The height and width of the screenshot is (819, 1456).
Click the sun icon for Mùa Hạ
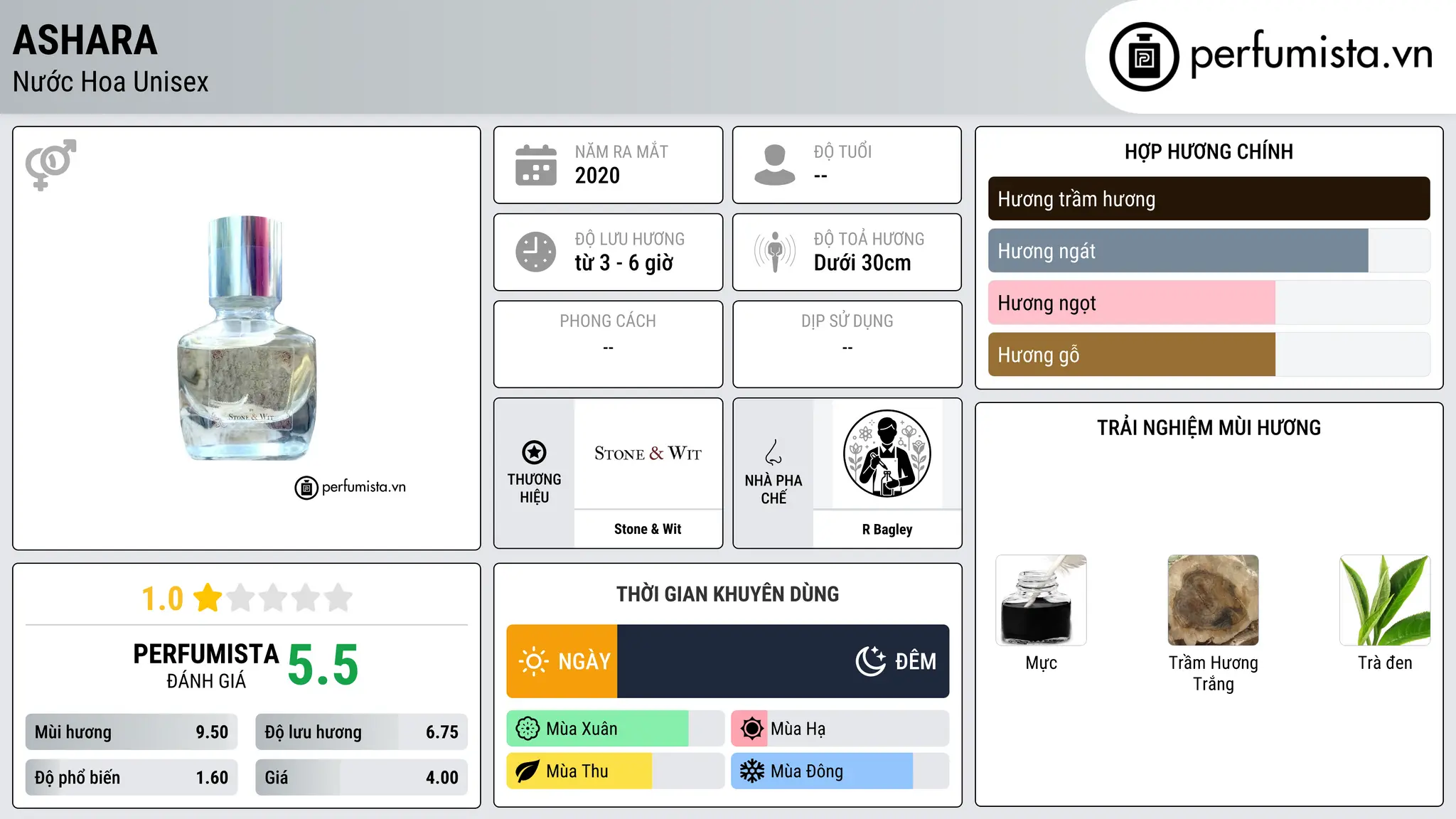click(x=751, y=729)
